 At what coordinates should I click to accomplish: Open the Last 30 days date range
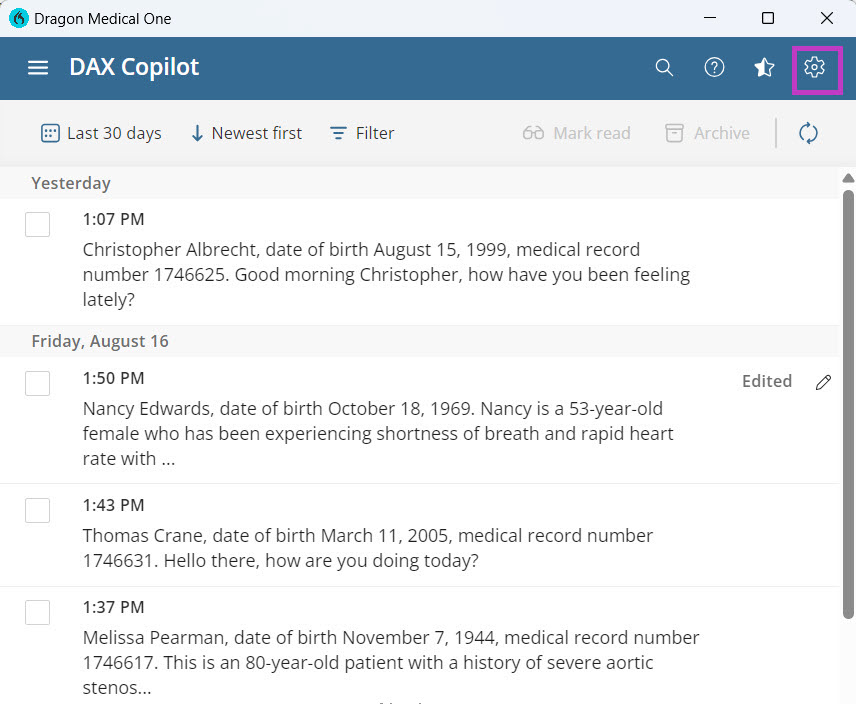coord(101,133)
